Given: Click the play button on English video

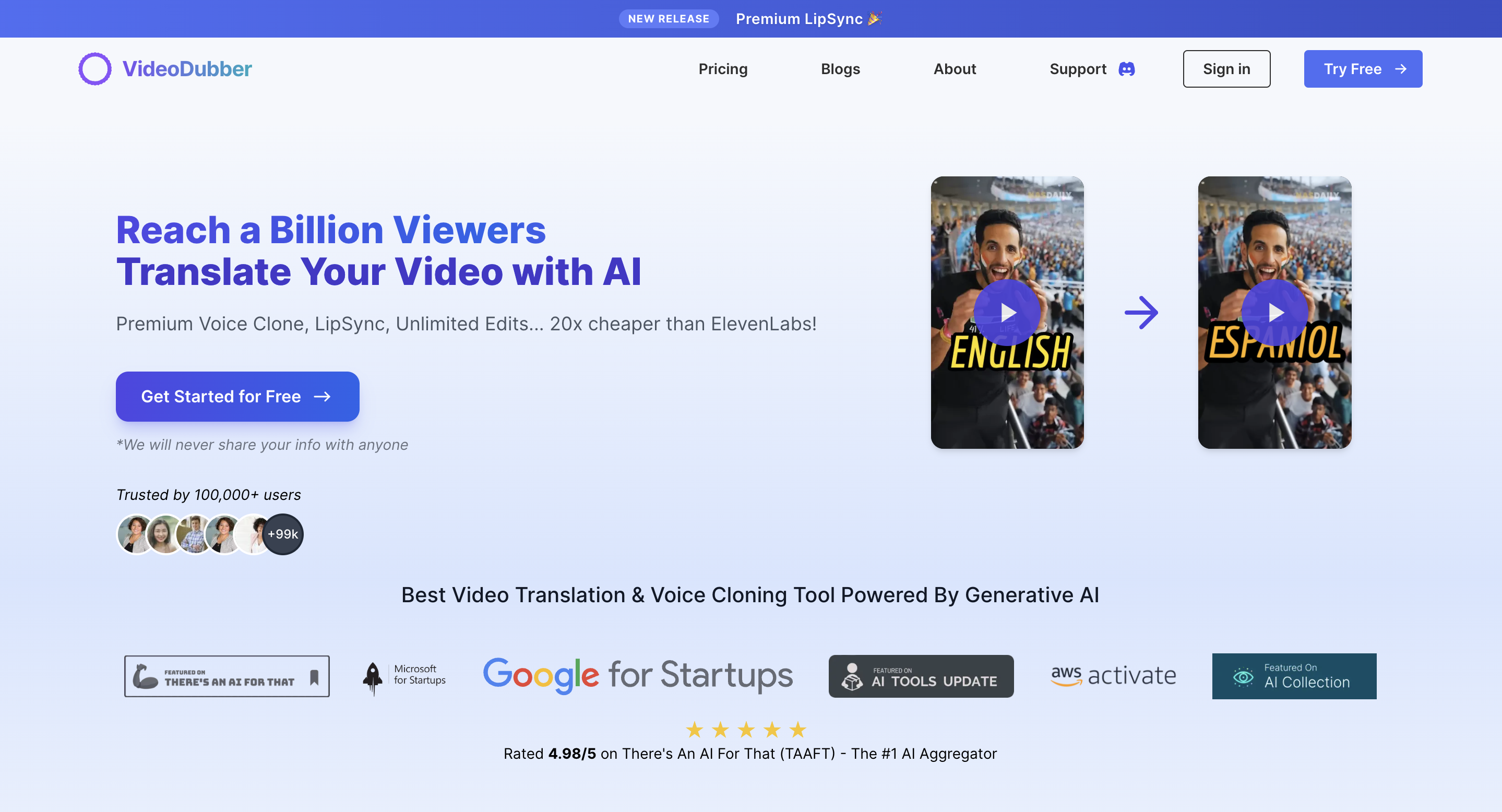Looking at the screenshot, I should coord(1007,312).
